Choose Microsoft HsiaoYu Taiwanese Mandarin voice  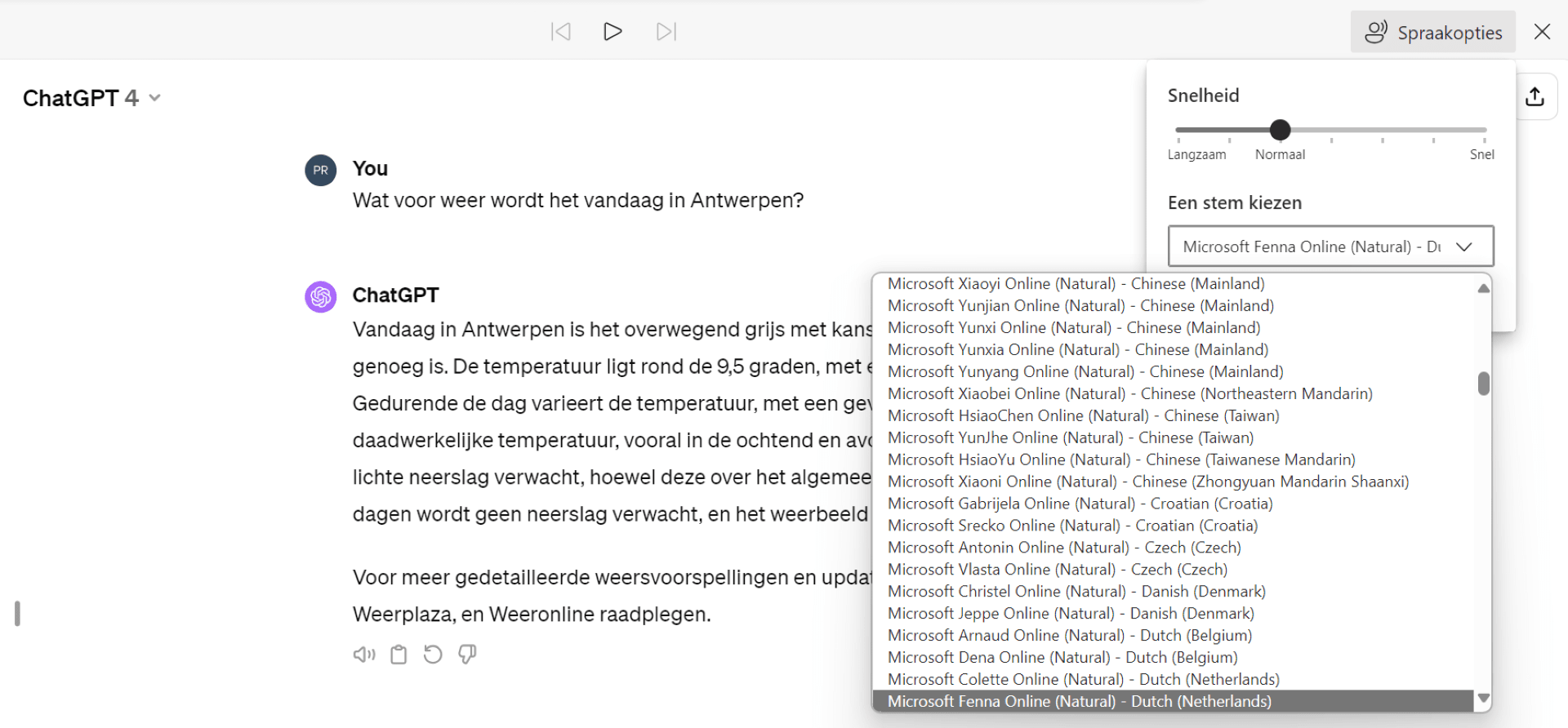coord(1174,460)
